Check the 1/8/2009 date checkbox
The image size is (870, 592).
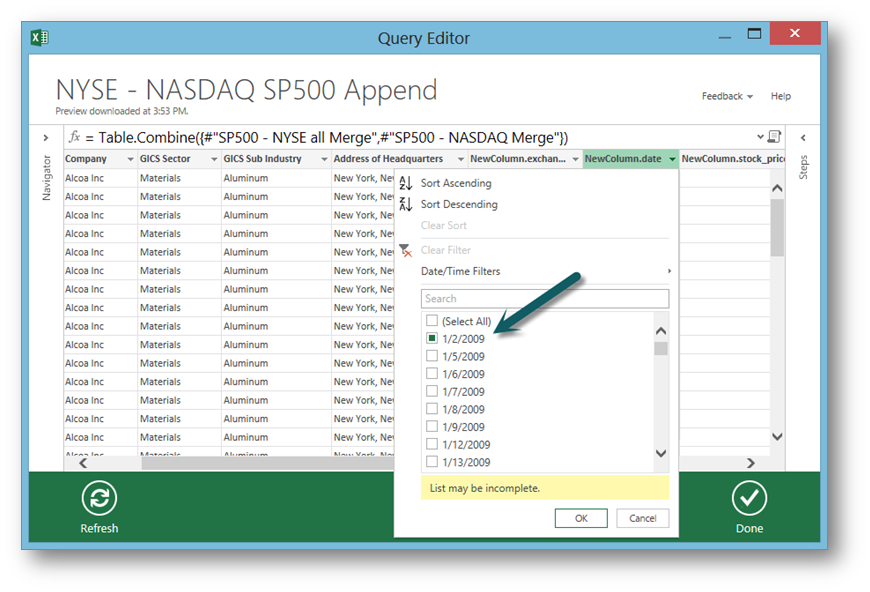pos(432,409)
